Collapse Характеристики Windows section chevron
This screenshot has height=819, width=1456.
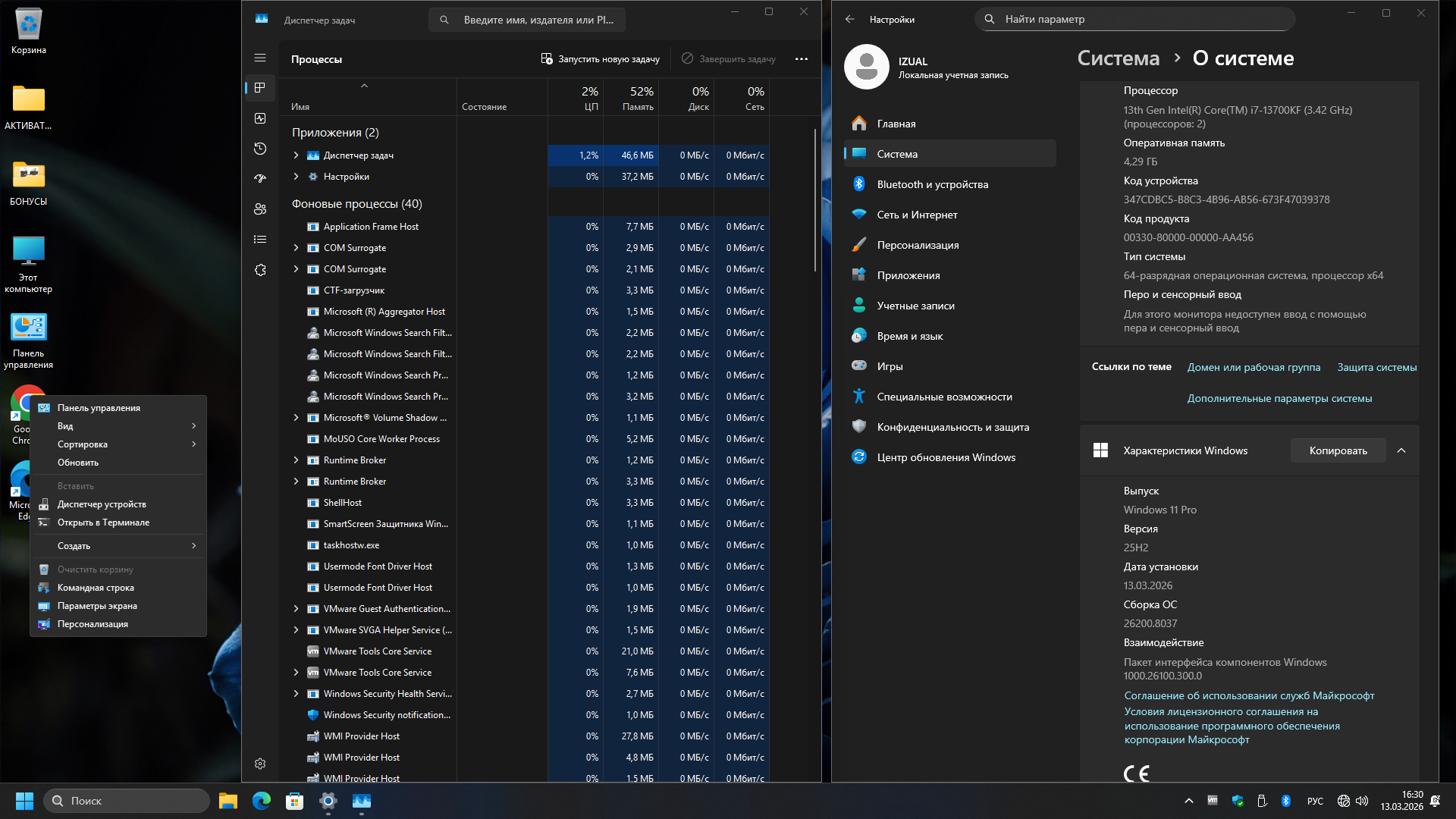pyautogui.click(x=1401, y=450)
